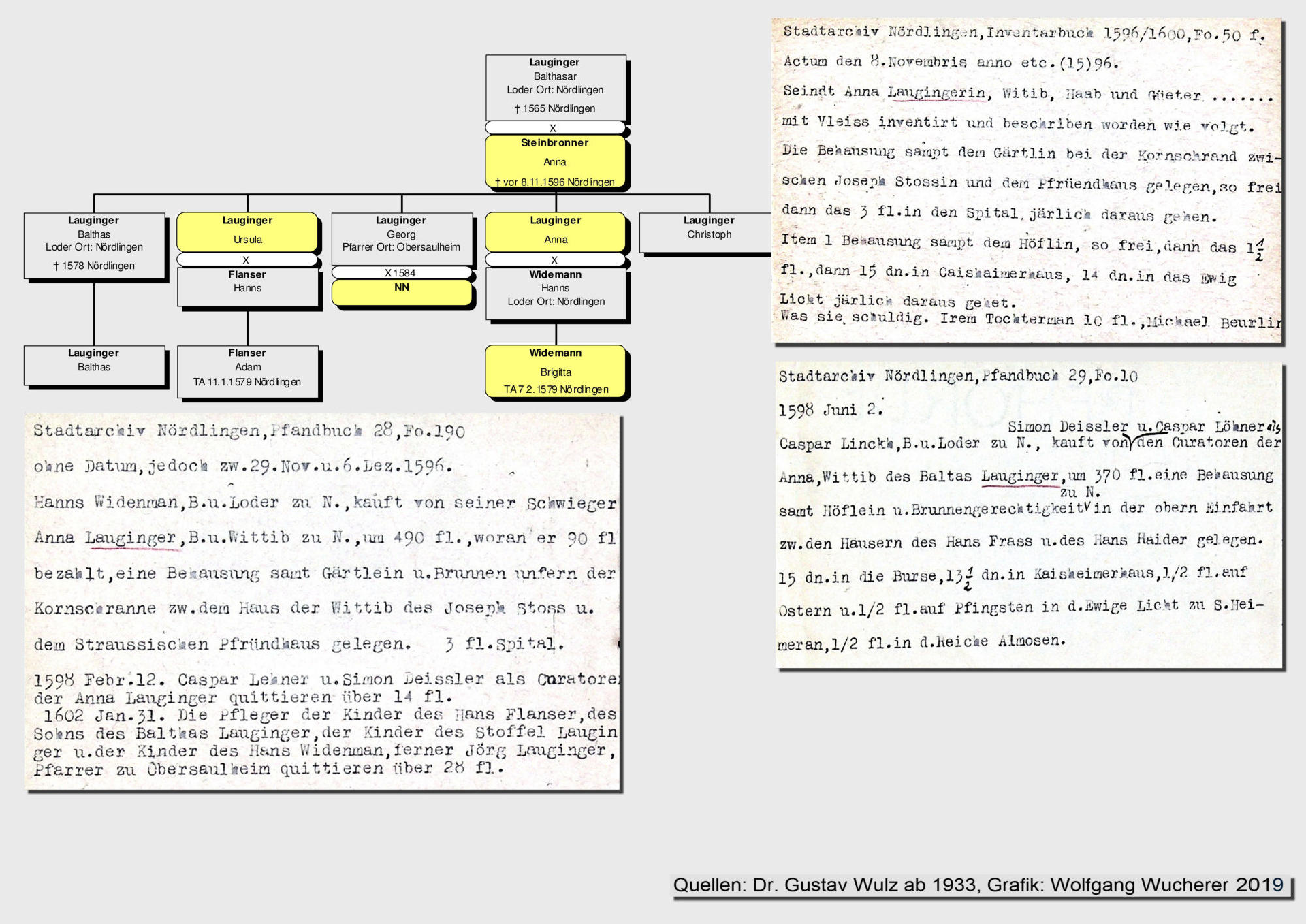Select the yellow Anna Steinbronner box
The height and width of the screenshot is (924, 1306).
[555, 161]
